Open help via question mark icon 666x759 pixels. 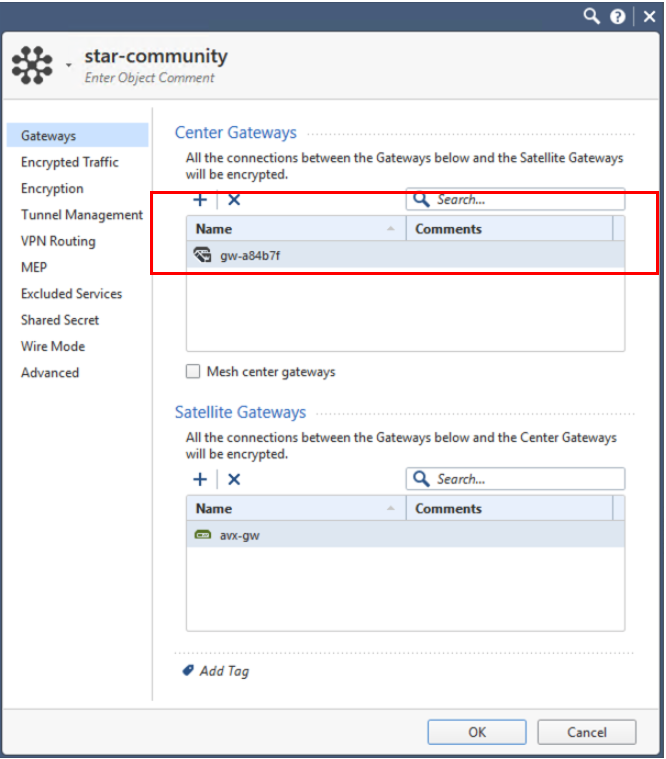click(x=617, y=17)
